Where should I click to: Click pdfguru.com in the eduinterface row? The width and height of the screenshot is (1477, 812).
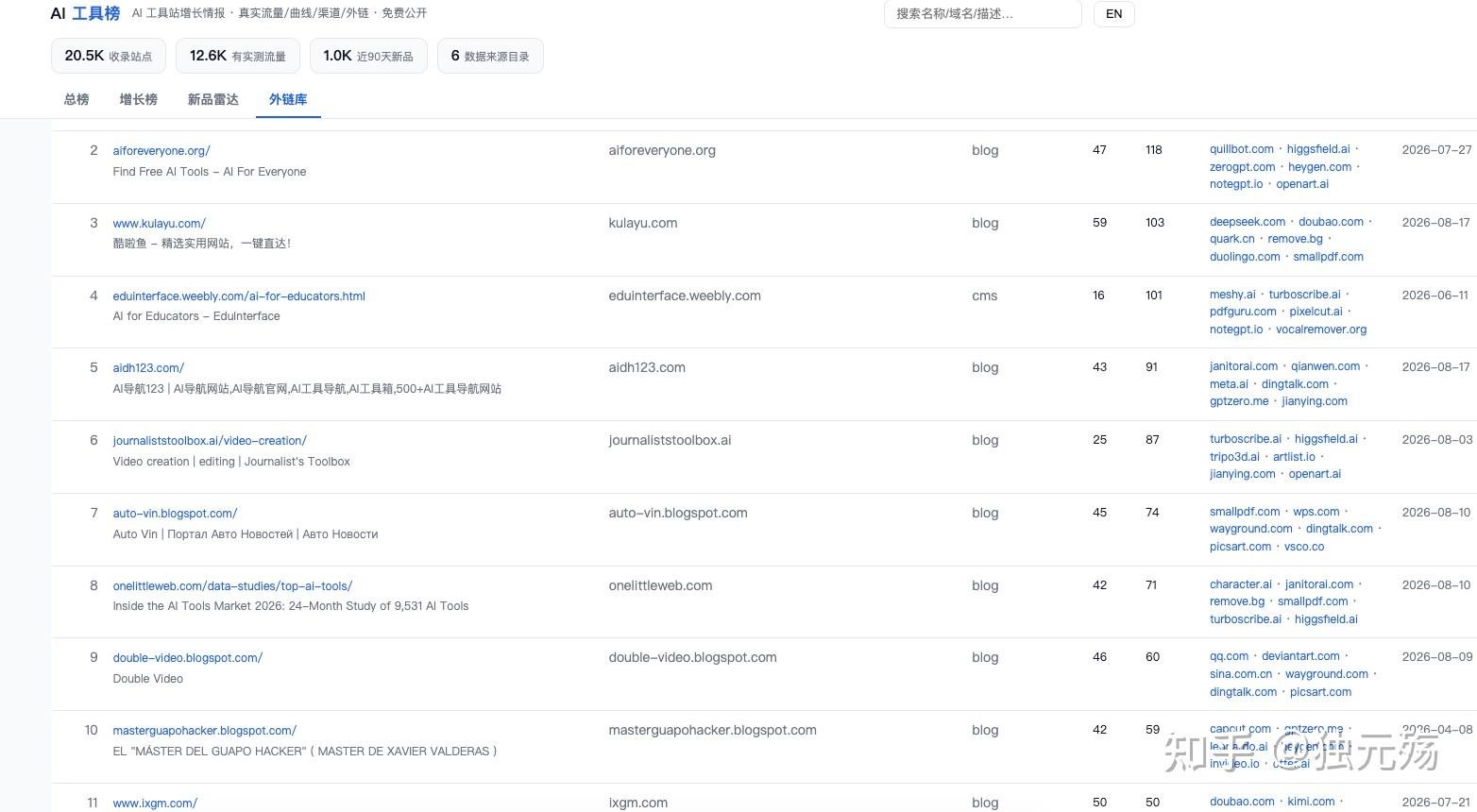(1243, 312)
